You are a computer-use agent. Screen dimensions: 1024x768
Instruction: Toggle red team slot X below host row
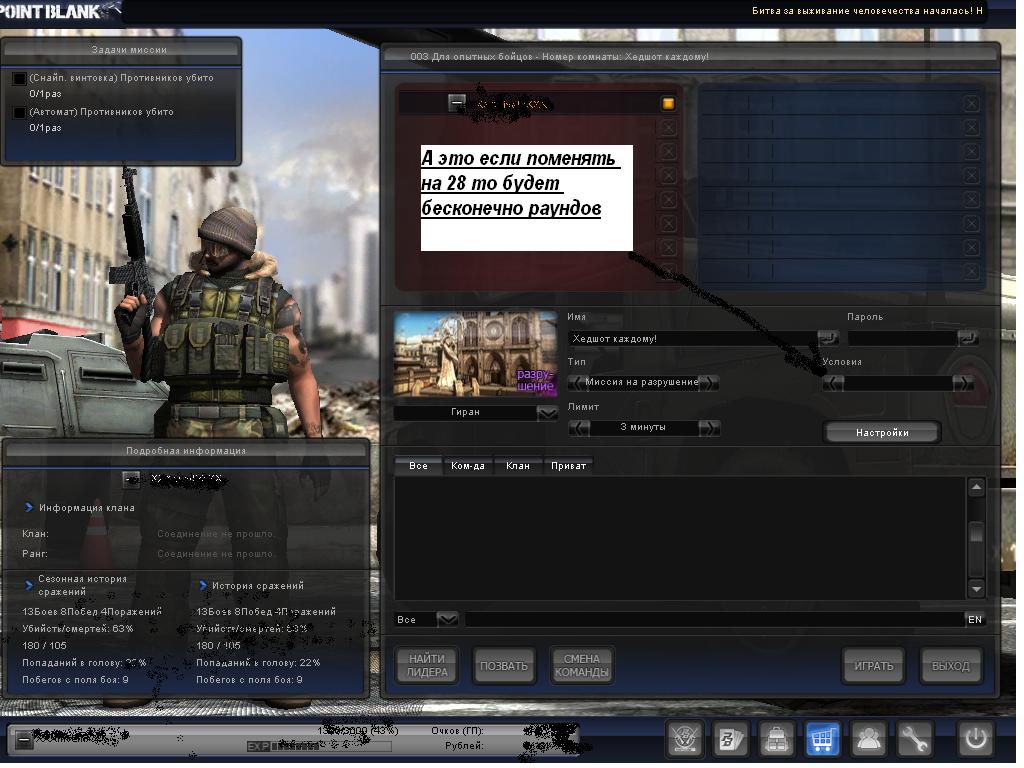pyautogui.click(x=668, y=127)
